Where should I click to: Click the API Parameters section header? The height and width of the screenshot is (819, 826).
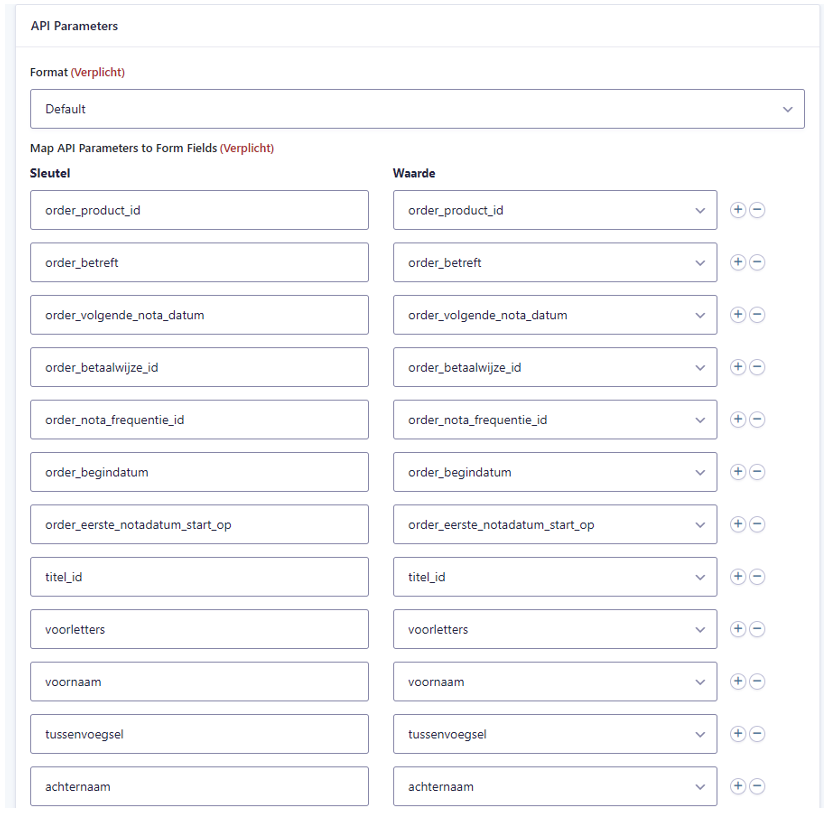click(x=74, y=26)
